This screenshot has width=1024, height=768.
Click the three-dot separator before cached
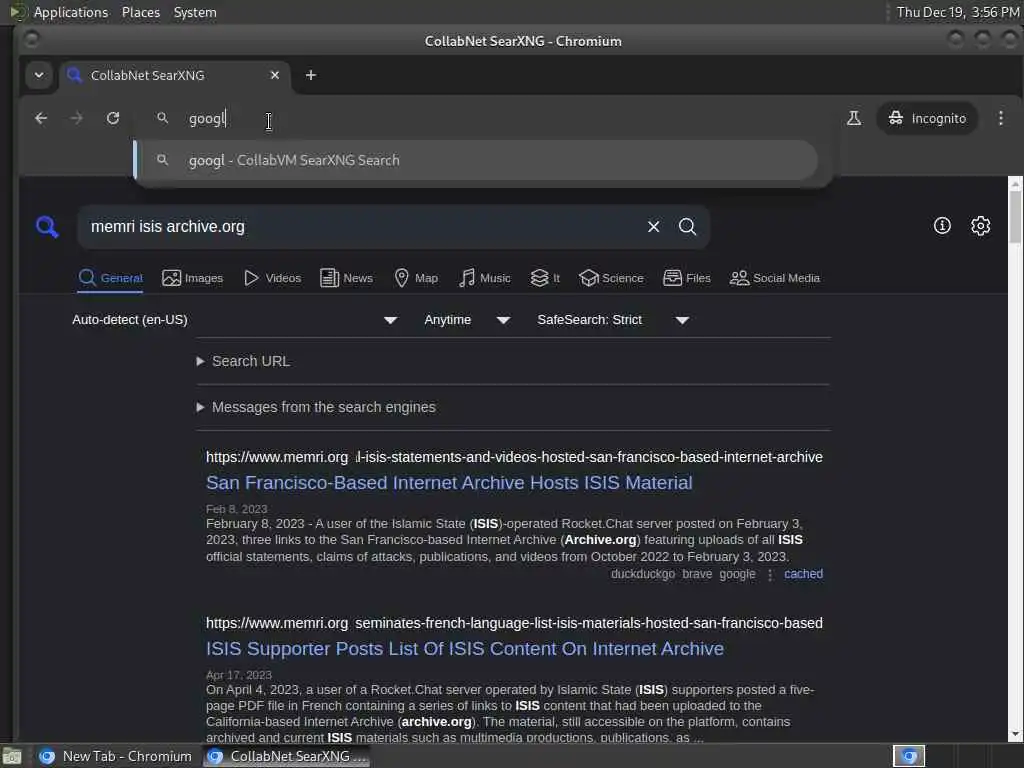tap(770, 575)
